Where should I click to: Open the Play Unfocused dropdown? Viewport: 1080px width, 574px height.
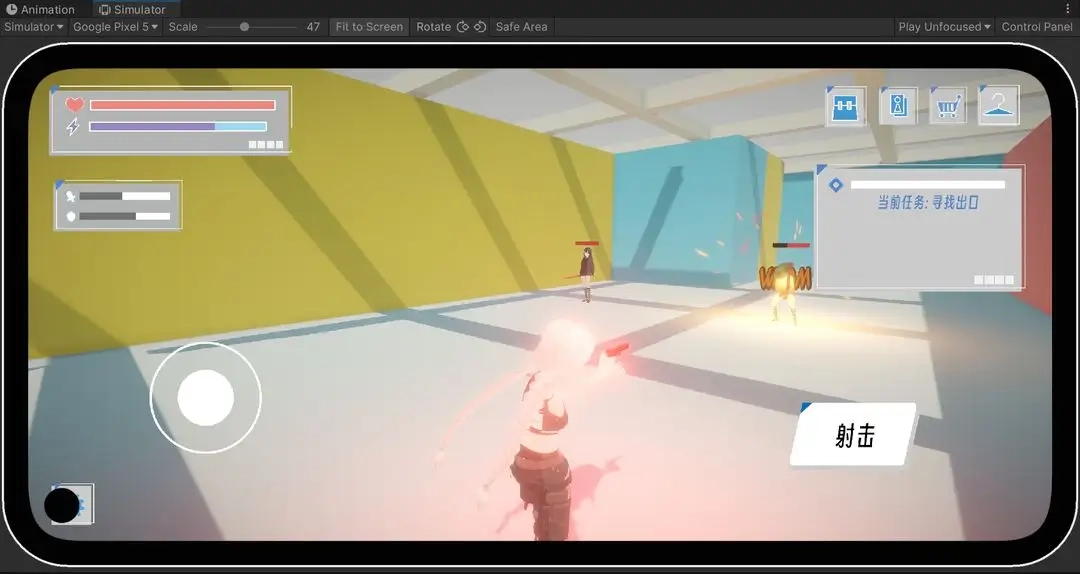pyautogui.click(x=944, y=27)
